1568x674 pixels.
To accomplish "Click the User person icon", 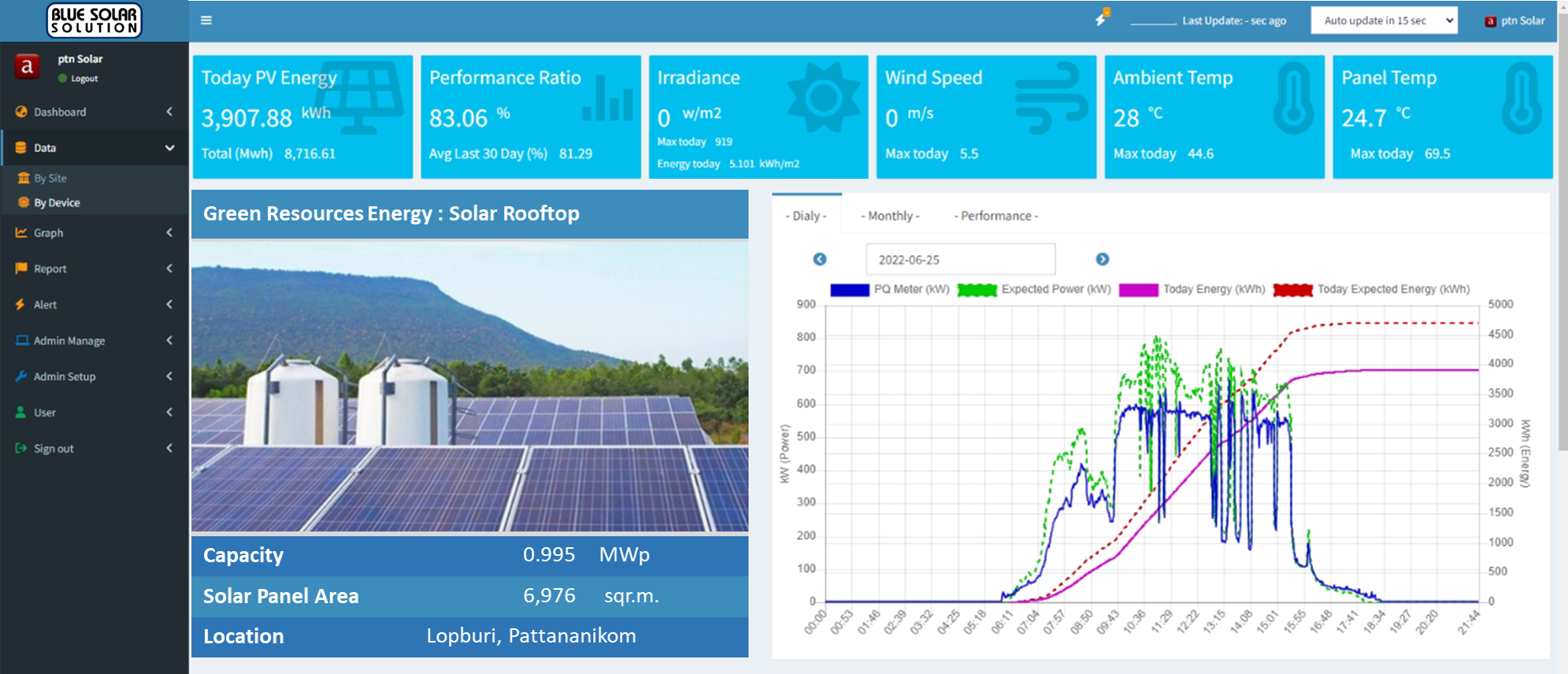I will [x=20, y=412].
